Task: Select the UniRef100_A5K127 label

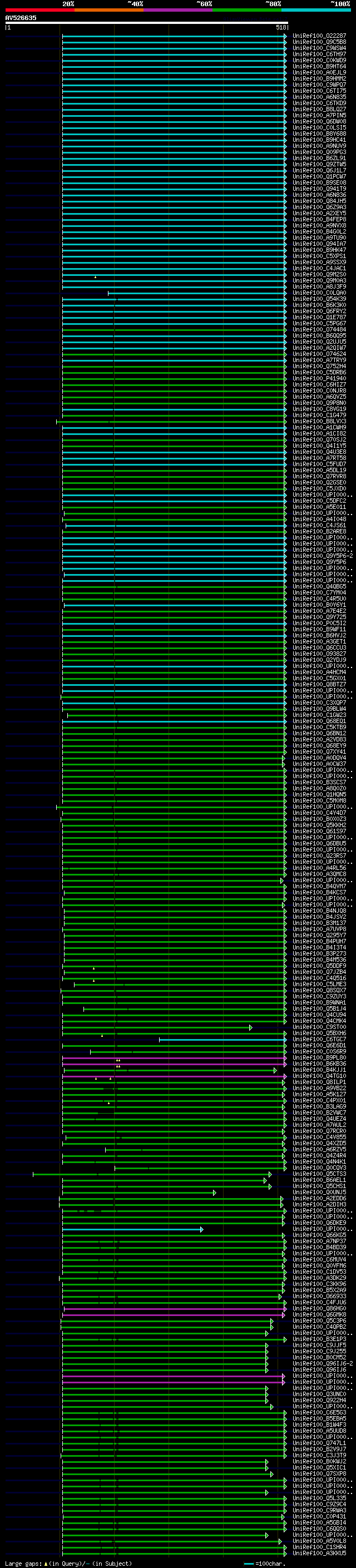Action: click(319, 1095)
